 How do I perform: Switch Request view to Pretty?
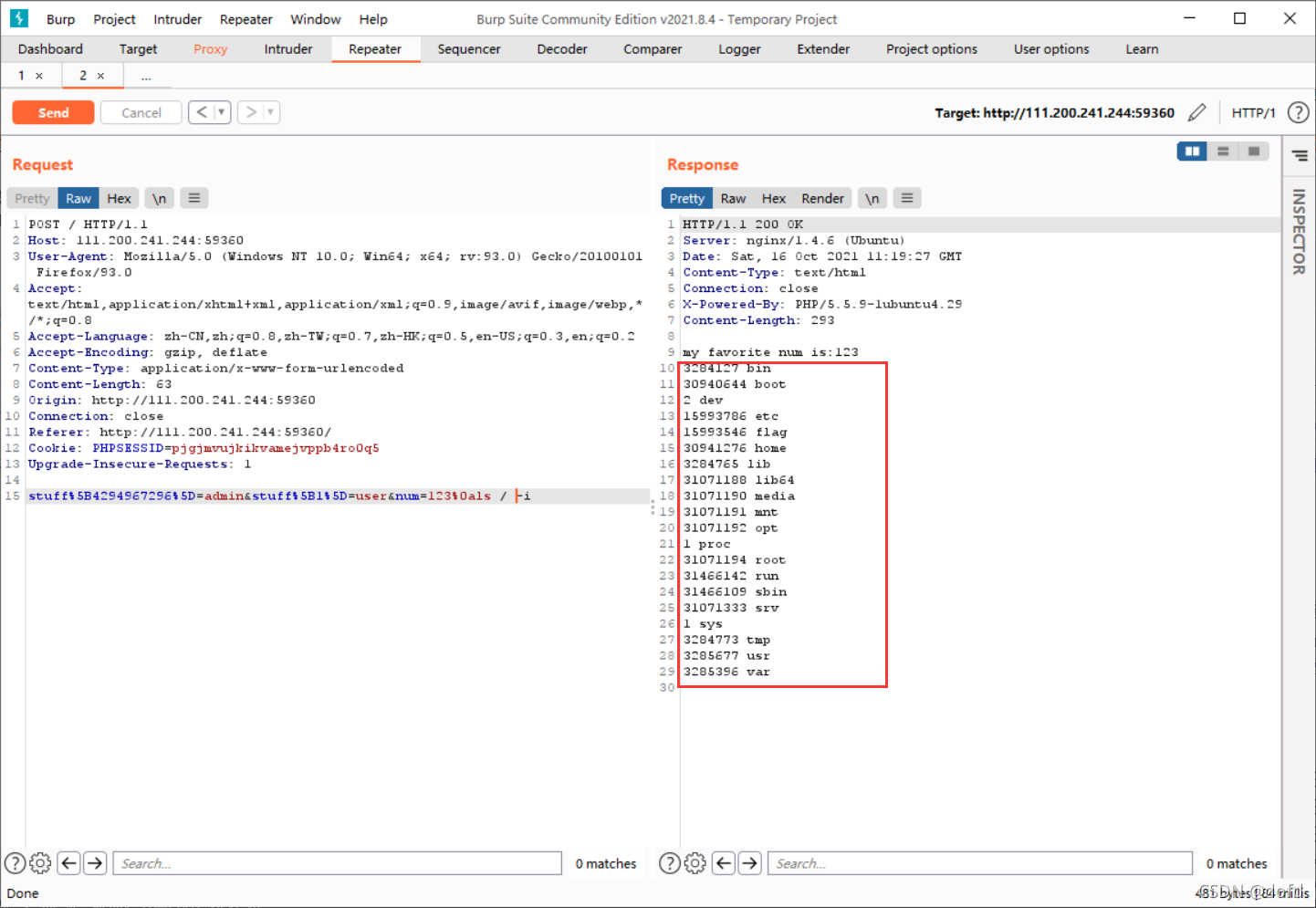pos(32,198)
